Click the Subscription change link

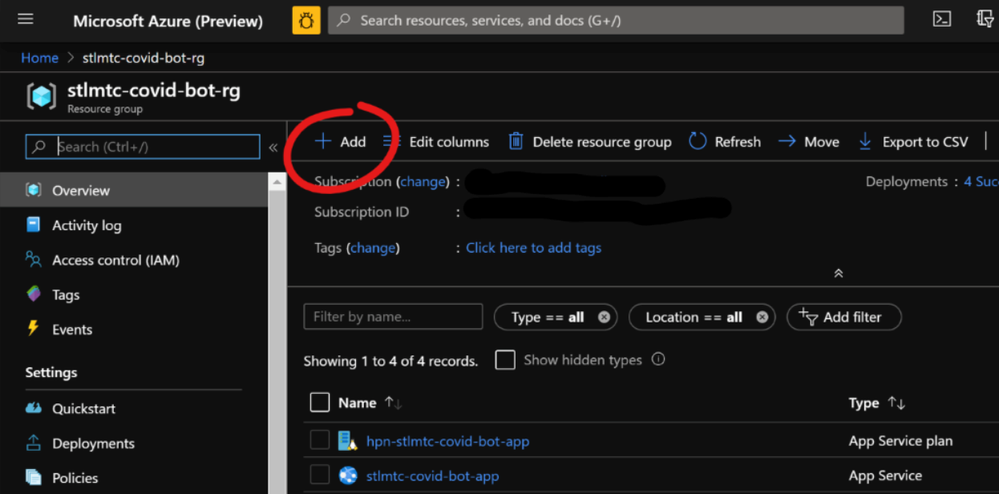[x=423, y=182]
